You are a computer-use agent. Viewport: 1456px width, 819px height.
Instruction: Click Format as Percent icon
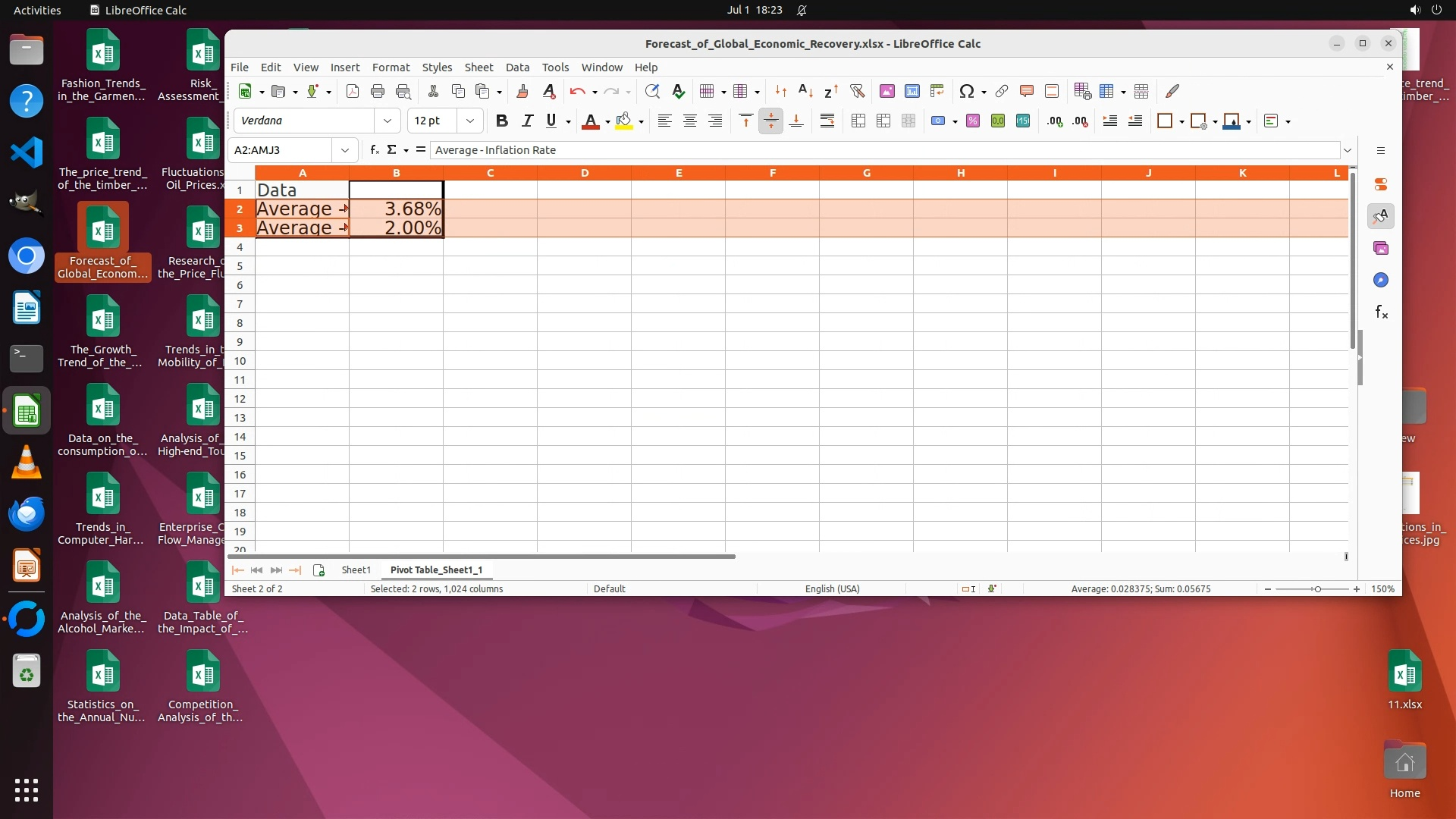[x=973, y=121]
